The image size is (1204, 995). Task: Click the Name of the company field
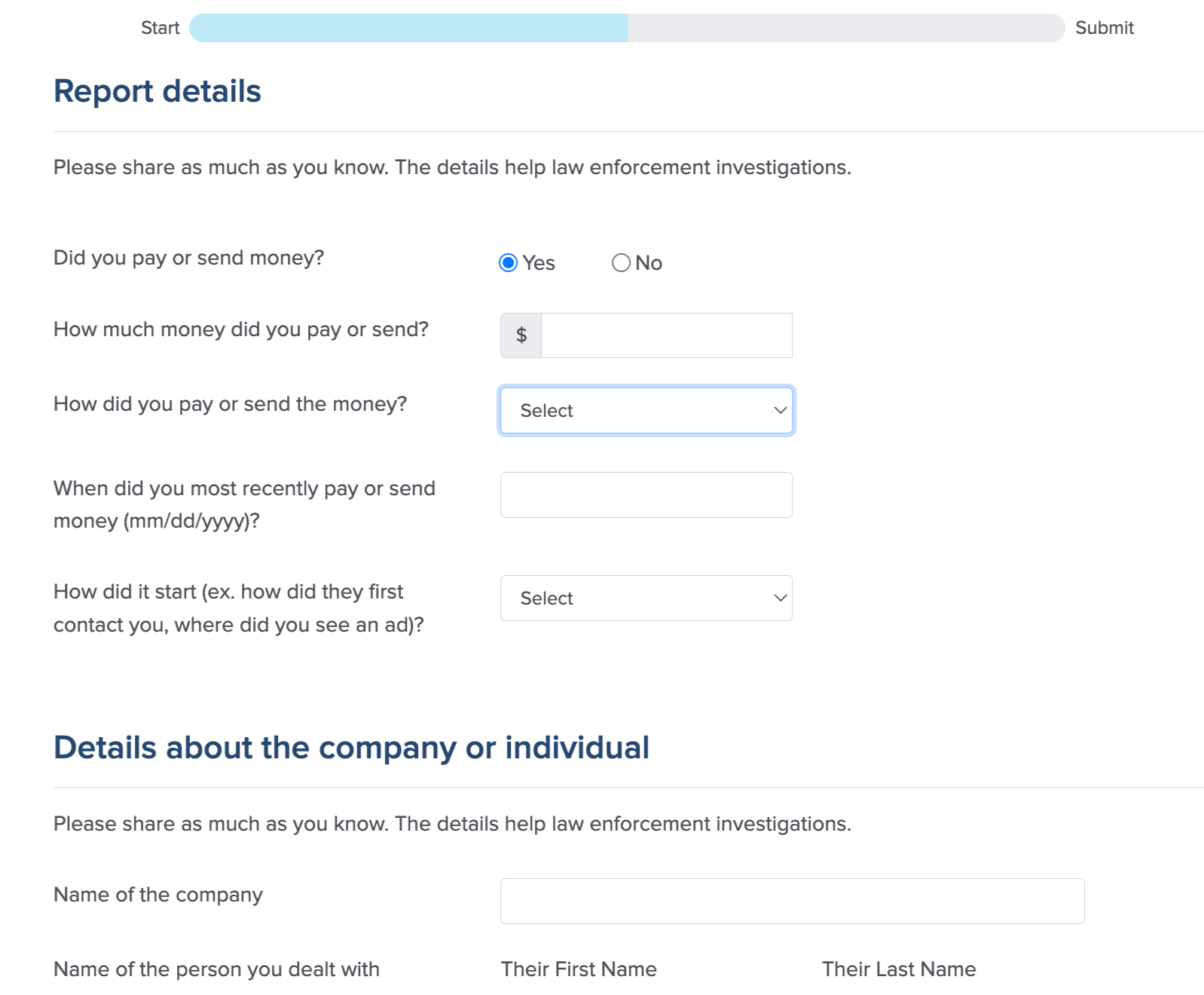tap(793, 902)
